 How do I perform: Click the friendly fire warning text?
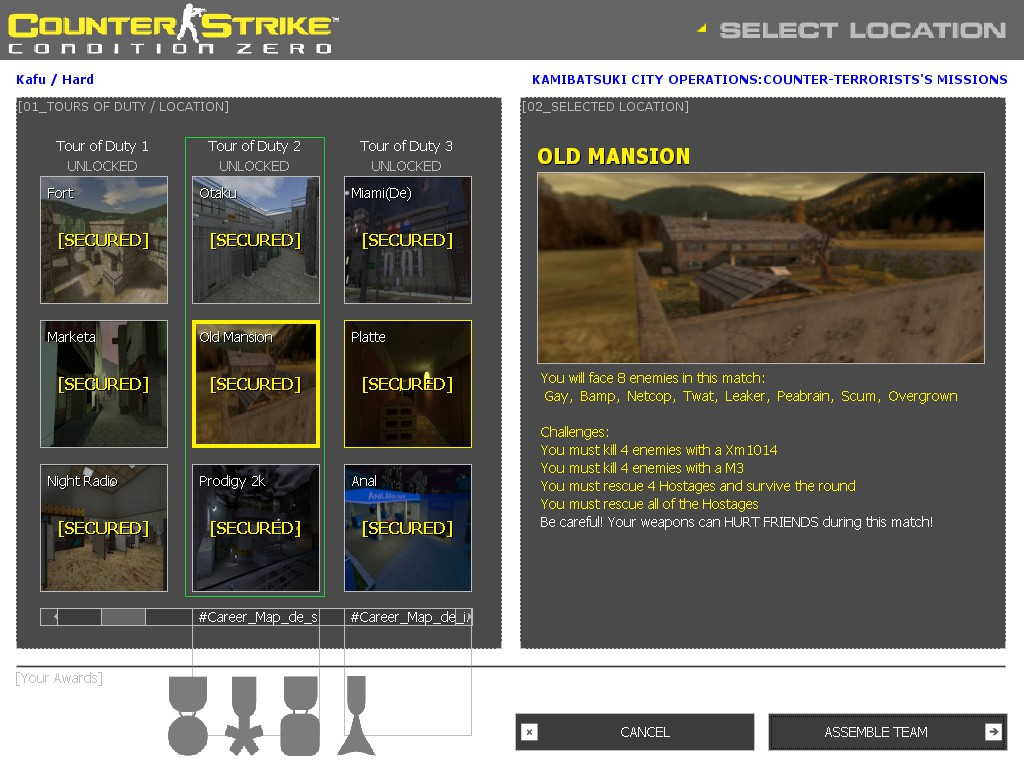coord(737,522)
